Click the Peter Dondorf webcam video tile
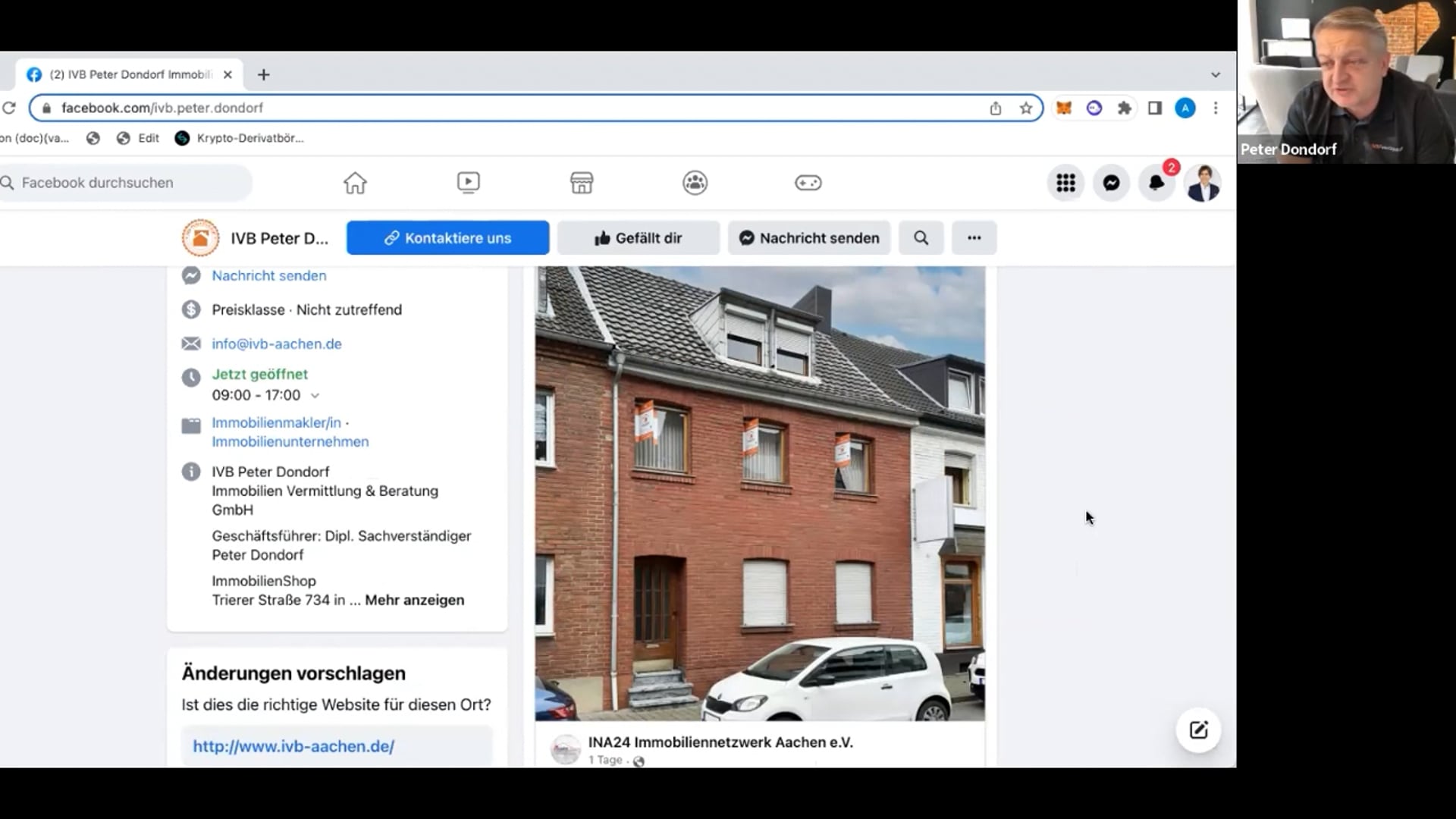Viewport: 1456px width, 819px height. [x=1347, y=81]
